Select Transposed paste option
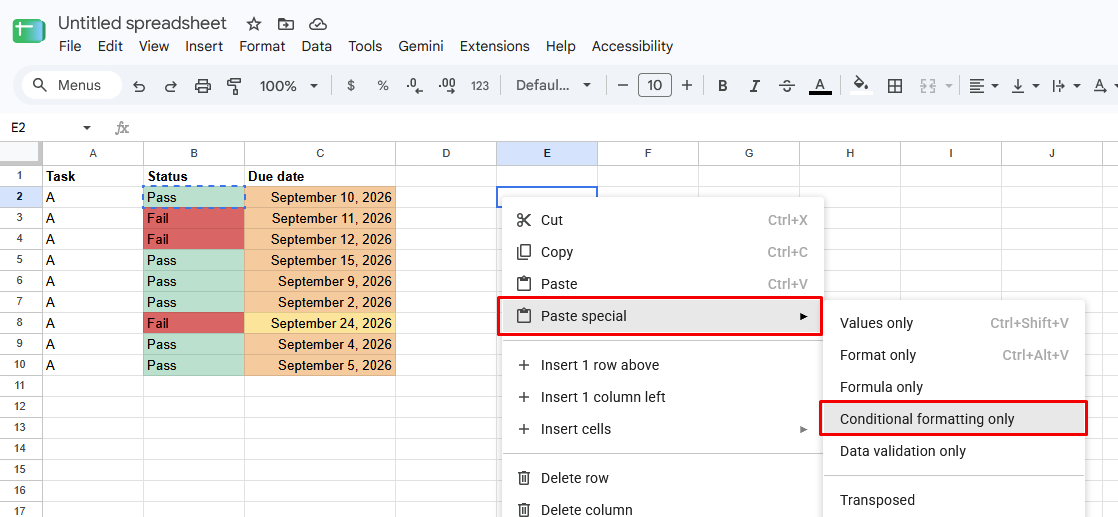 pos(954,500)
